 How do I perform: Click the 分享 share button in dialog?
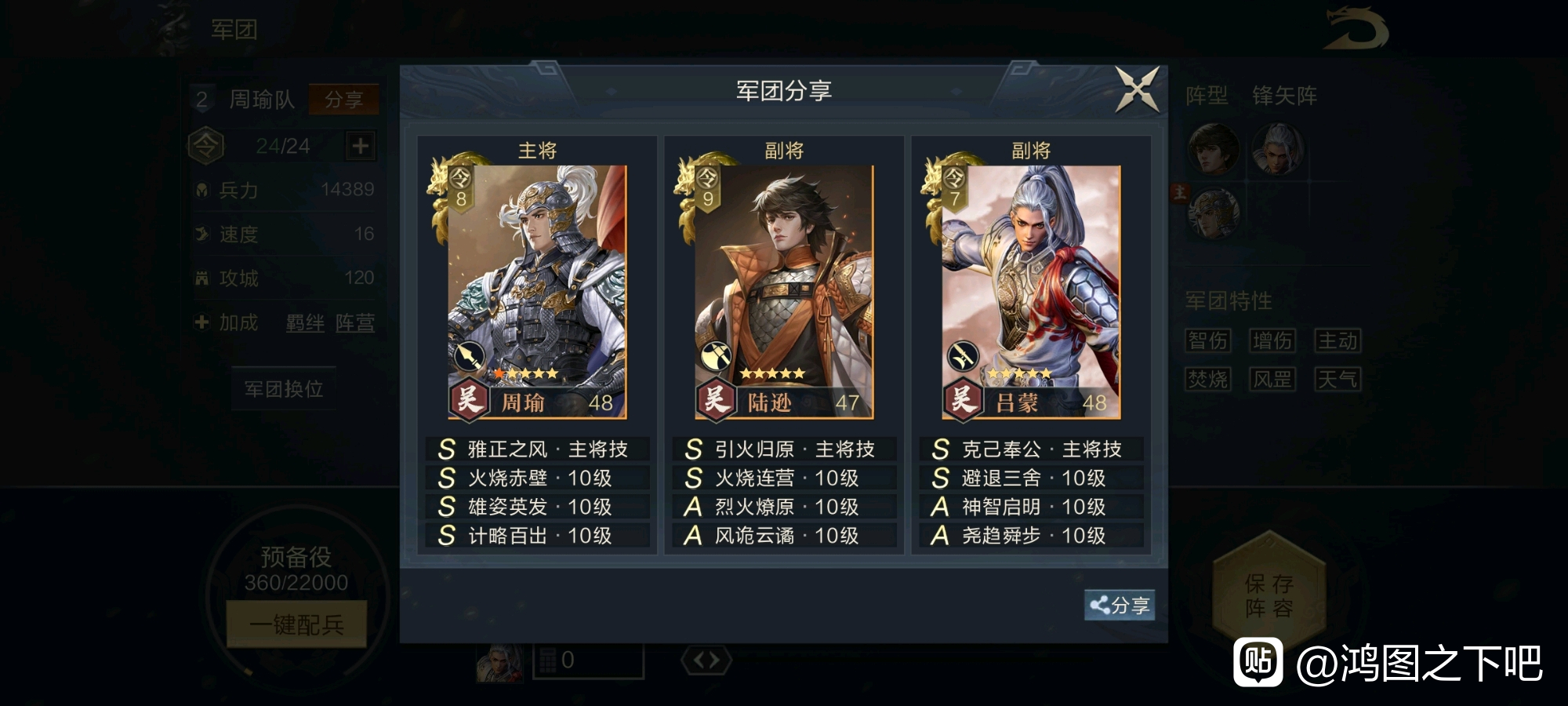tap(1120, 605)
